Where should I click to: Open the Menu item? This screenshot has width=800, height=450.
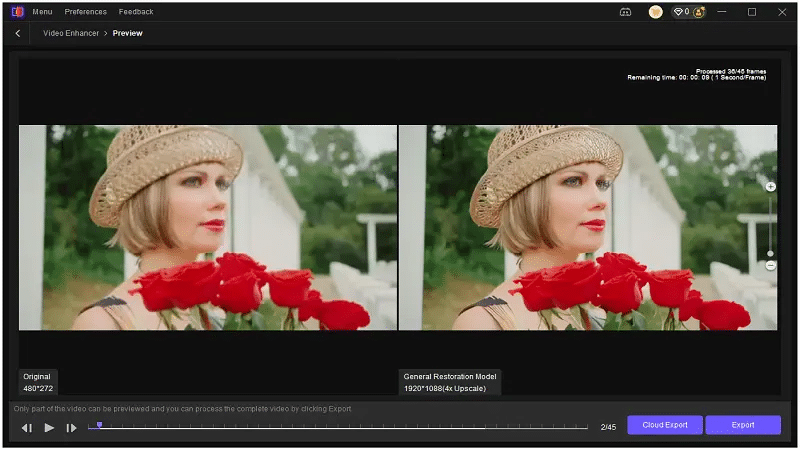42,12
